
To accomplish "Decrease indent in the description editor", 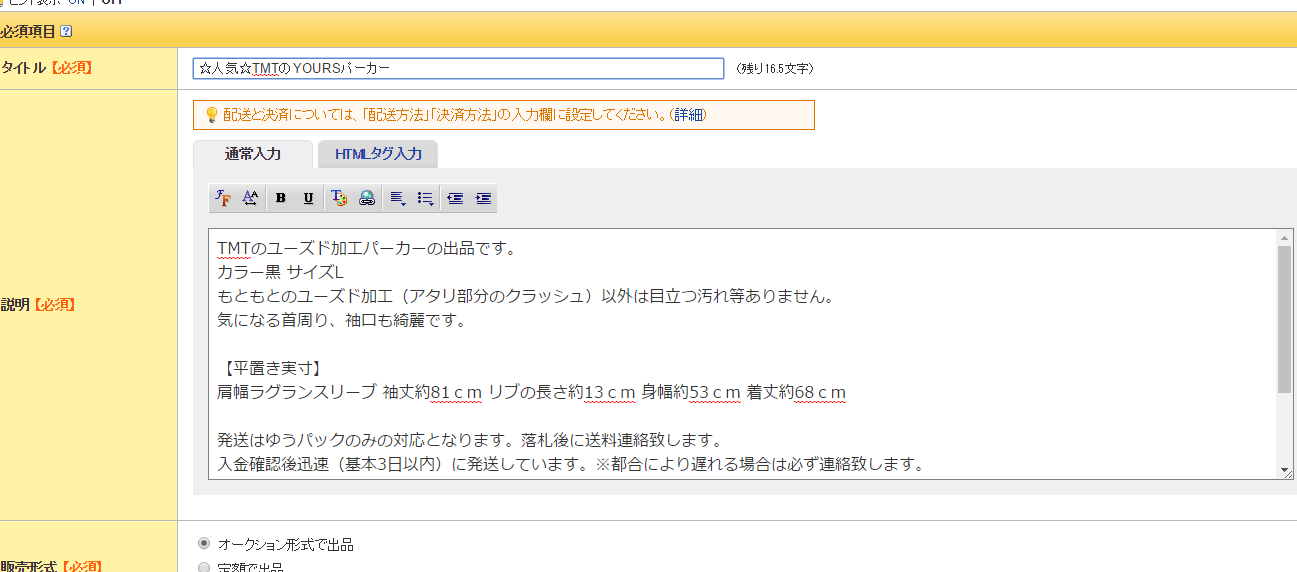I will tap(455, 198).
